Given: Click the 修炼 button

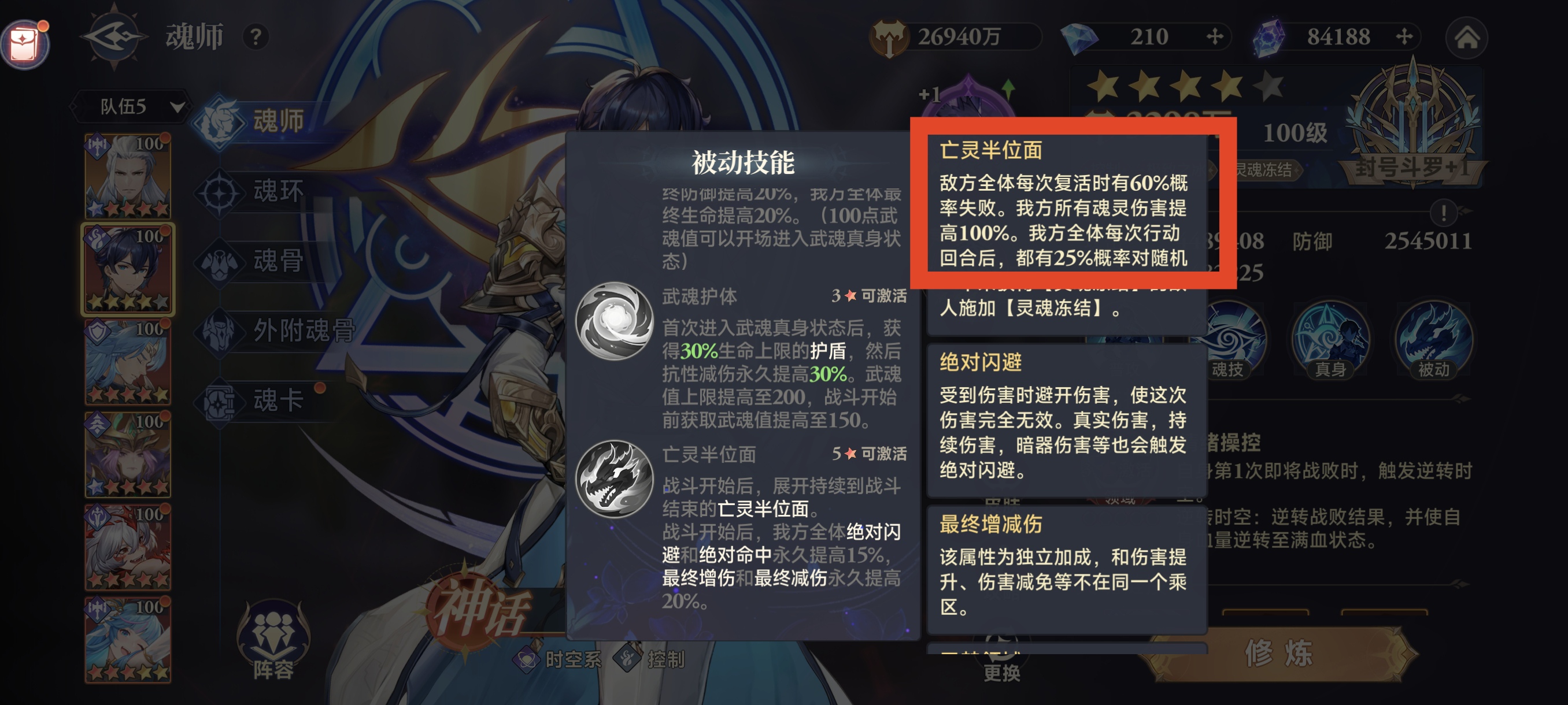Looking at the screenshot, I should (x=1279, y=654).
